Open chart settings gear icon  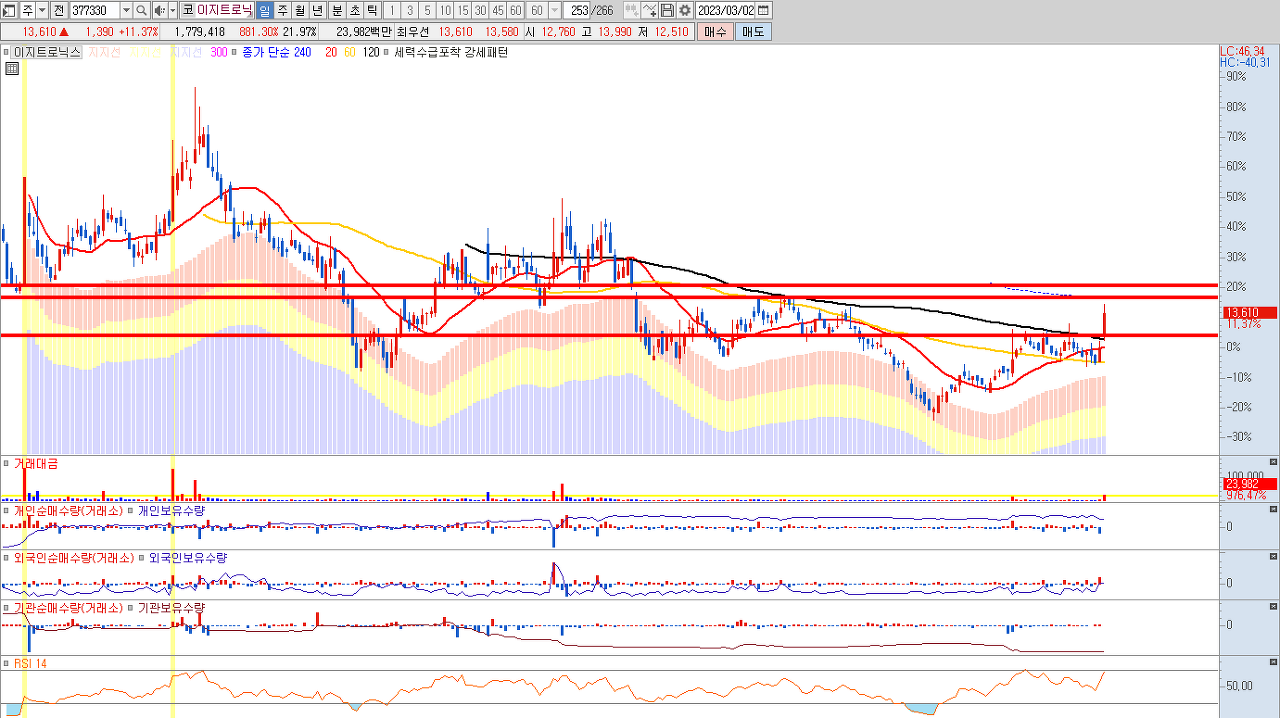pyautogui.click(x=685, y=10)
